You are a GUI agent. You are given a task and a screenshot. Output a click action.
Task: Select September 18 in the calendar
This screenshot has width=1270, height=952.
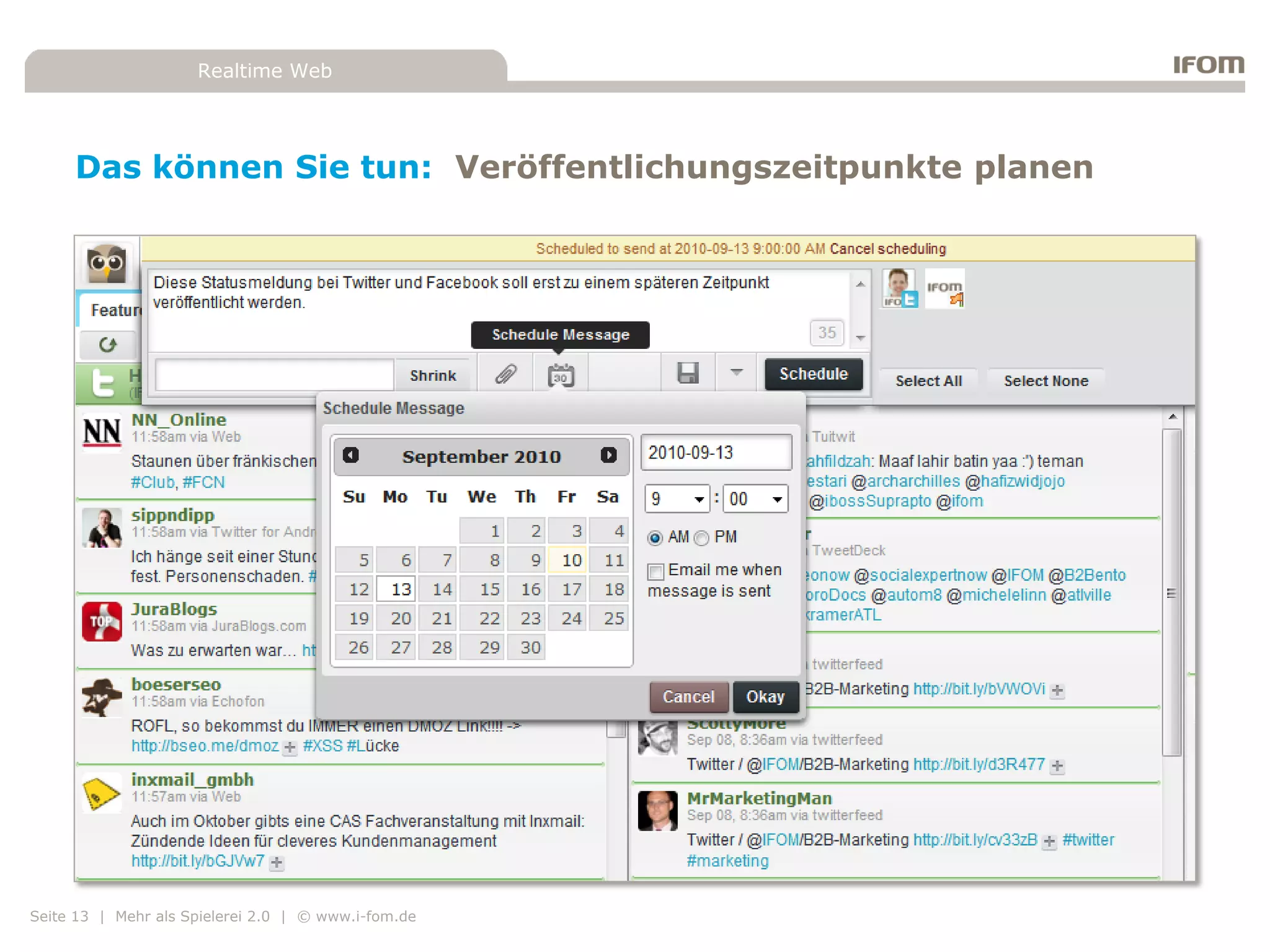608,589
